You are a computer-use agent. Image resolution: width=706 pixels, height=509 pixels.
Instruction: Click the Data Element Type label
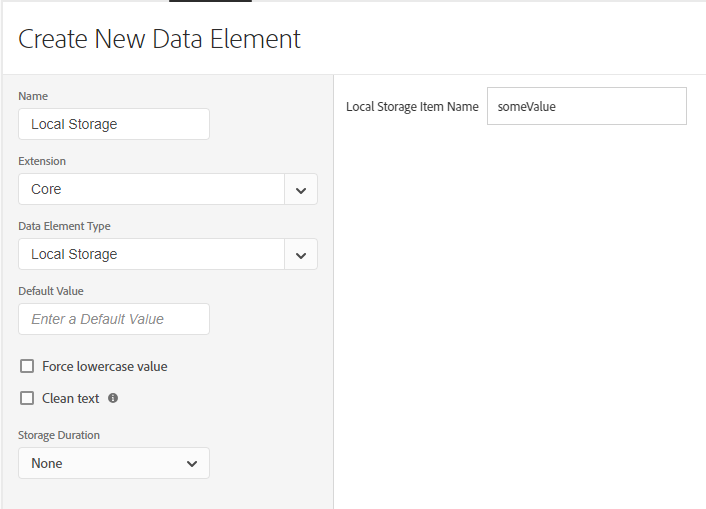(x=64, y=226)
